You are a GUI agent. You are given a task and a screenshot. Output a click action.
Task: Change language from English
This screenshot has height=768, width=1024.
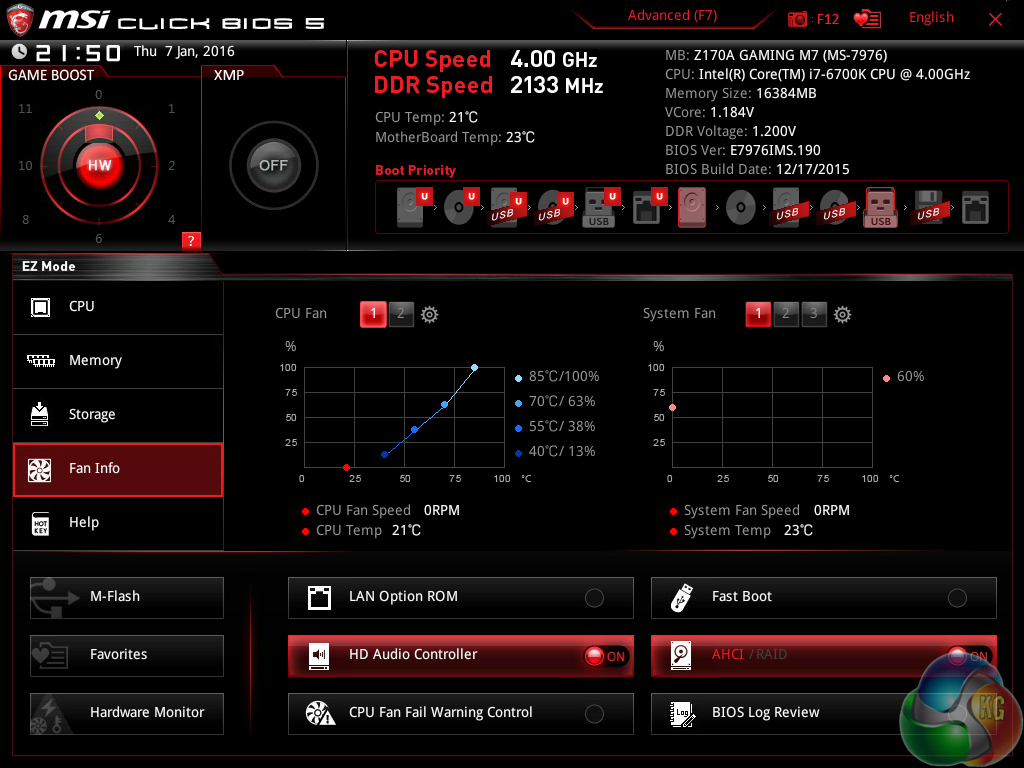[931, 18]
